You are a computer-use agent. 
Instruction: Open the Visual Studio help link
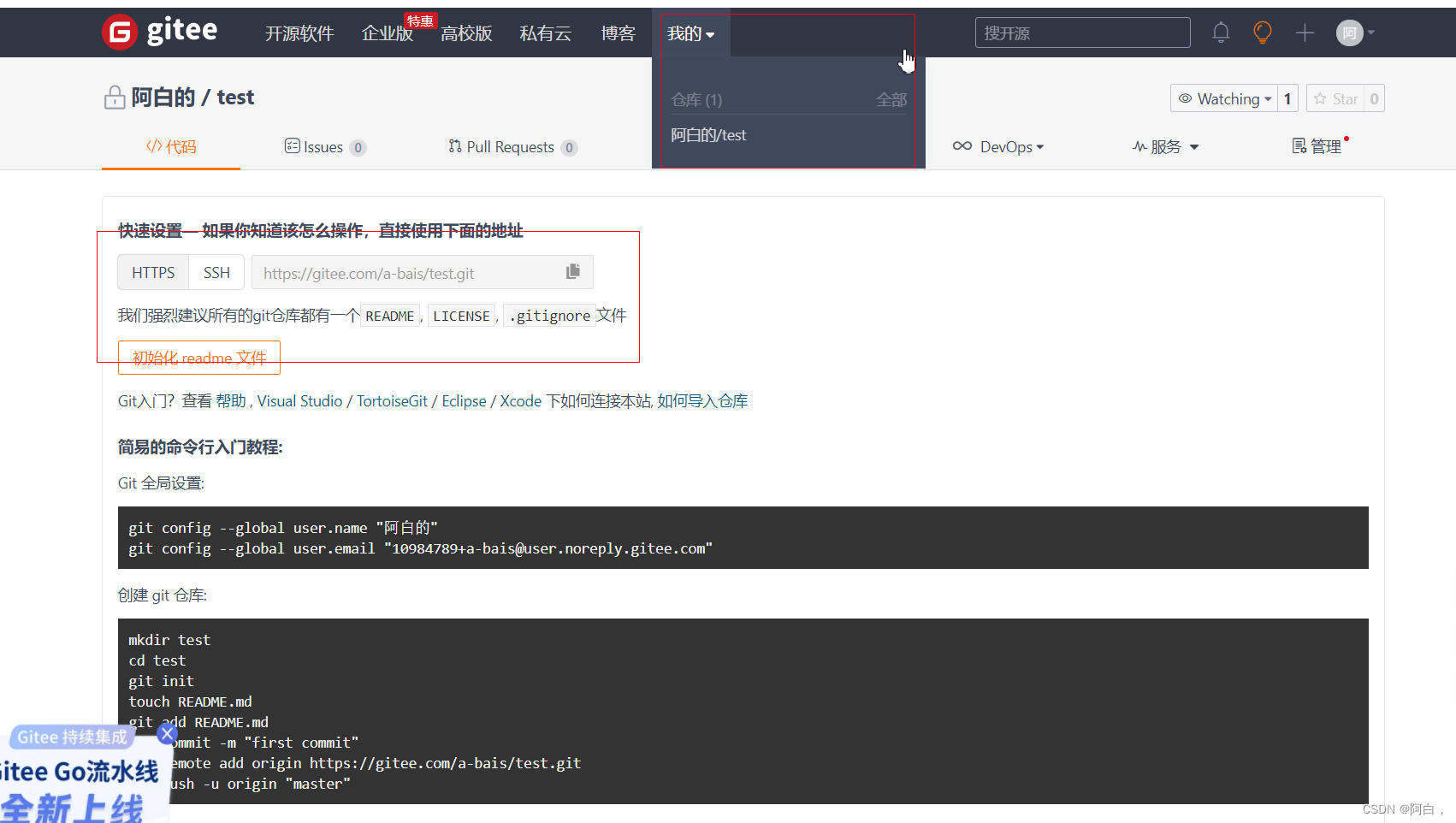pyautogui.click(x=299, y=401)
